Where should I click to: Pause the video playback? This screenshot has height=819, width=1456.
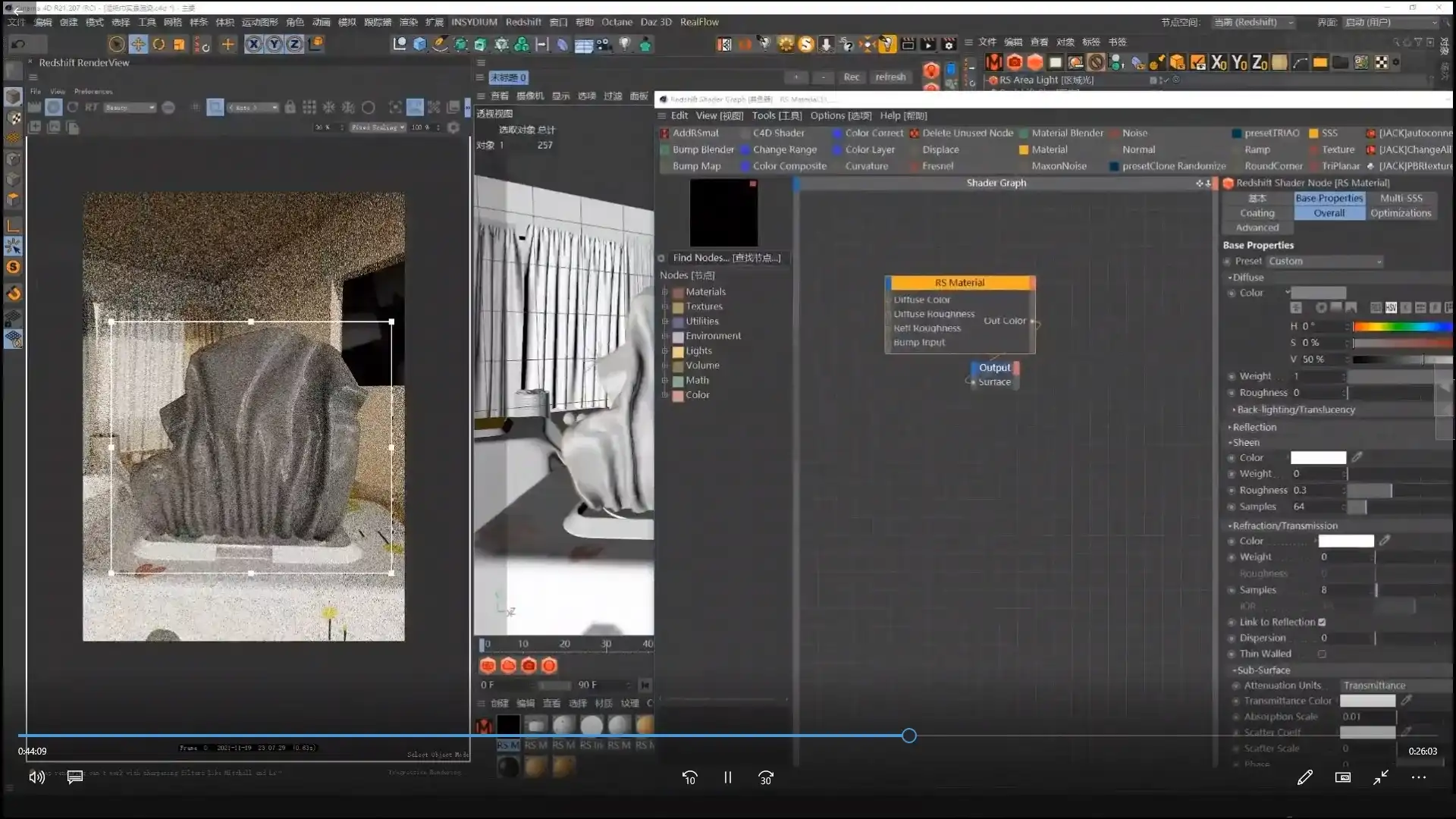pos(727,777)
